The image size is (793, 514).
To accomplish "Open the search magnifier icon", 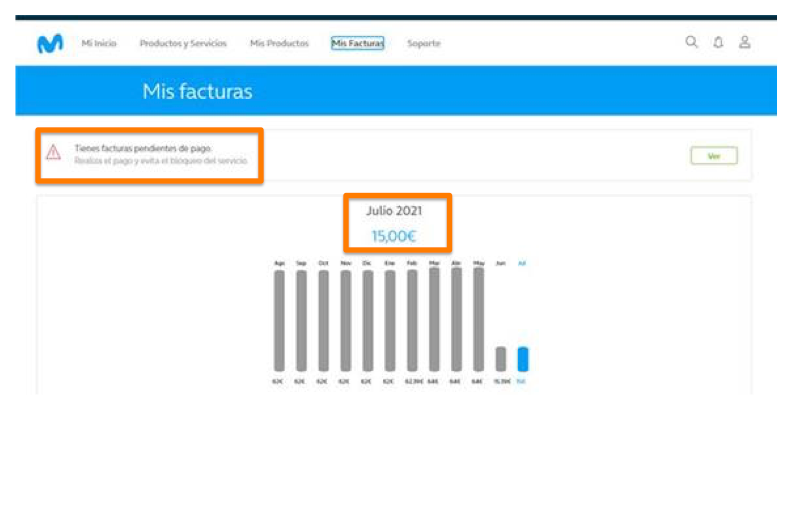I will pyautogui.click(x=691, y=42).
